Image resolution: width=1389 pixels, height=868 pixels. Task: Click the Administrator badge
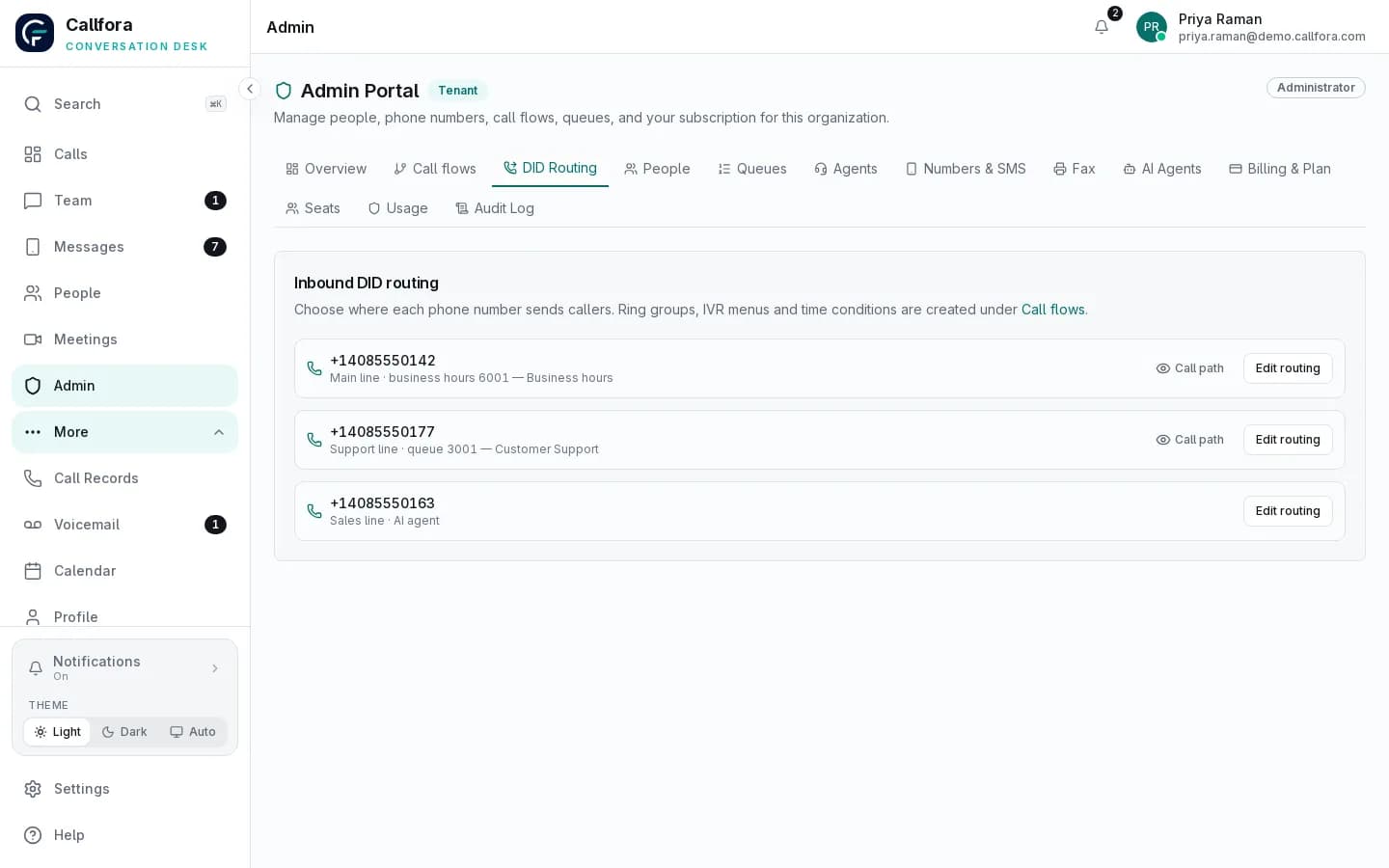1316,88
